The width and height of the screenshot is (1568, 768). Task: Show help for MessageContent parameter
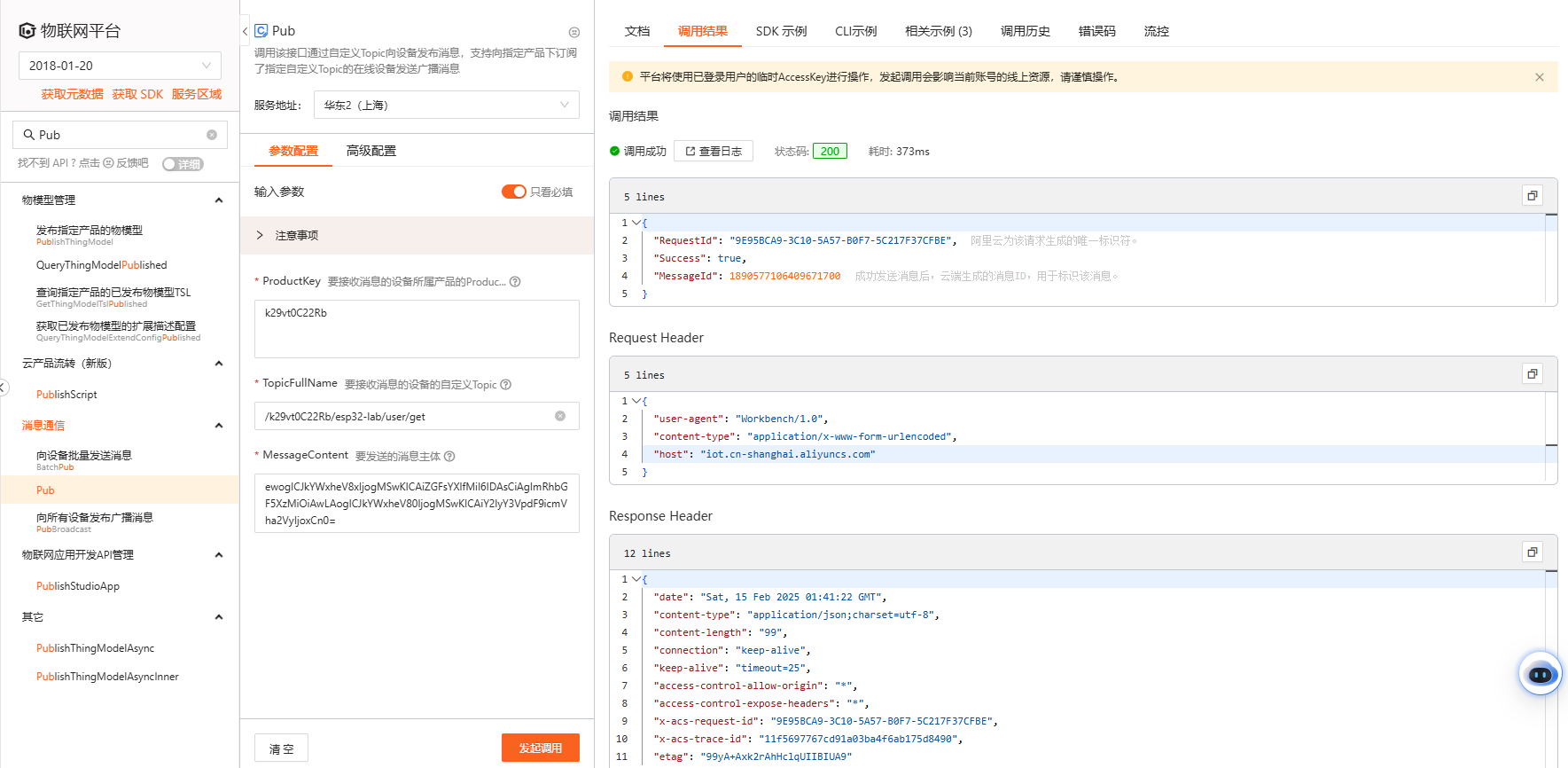click(449, 457)
